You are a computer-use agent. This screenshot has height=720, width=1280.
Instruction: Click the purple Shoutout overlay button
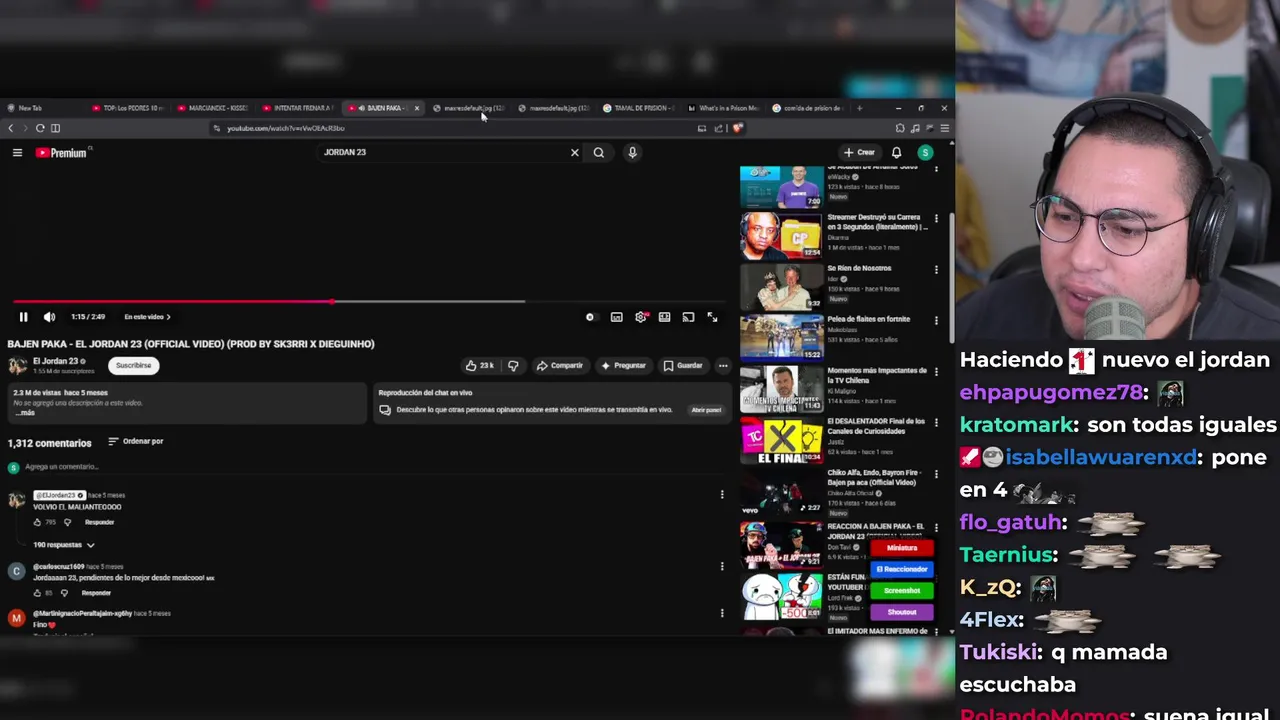point(902,611)
